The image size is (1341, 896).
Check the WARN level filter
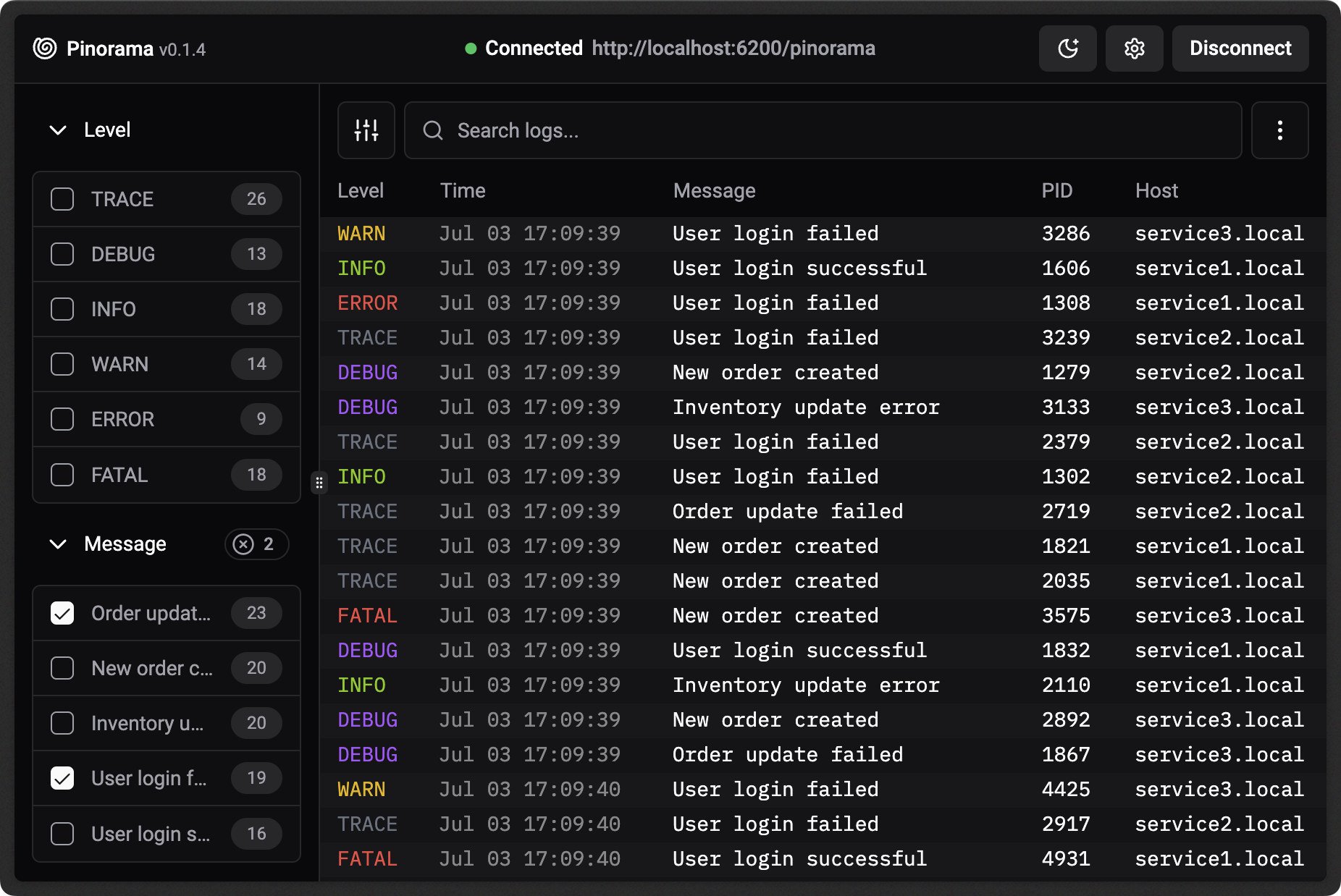(x=62, y=364)
